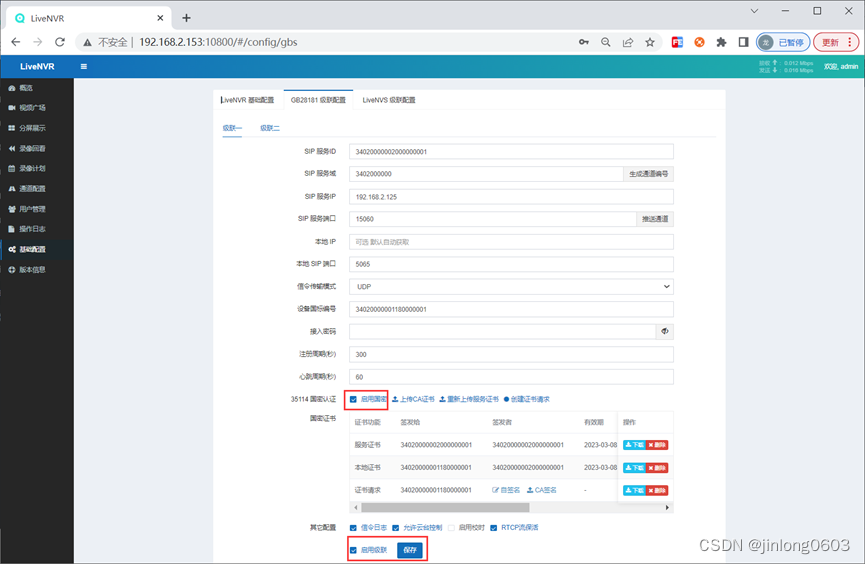Open the browser side panel icon

743,42
